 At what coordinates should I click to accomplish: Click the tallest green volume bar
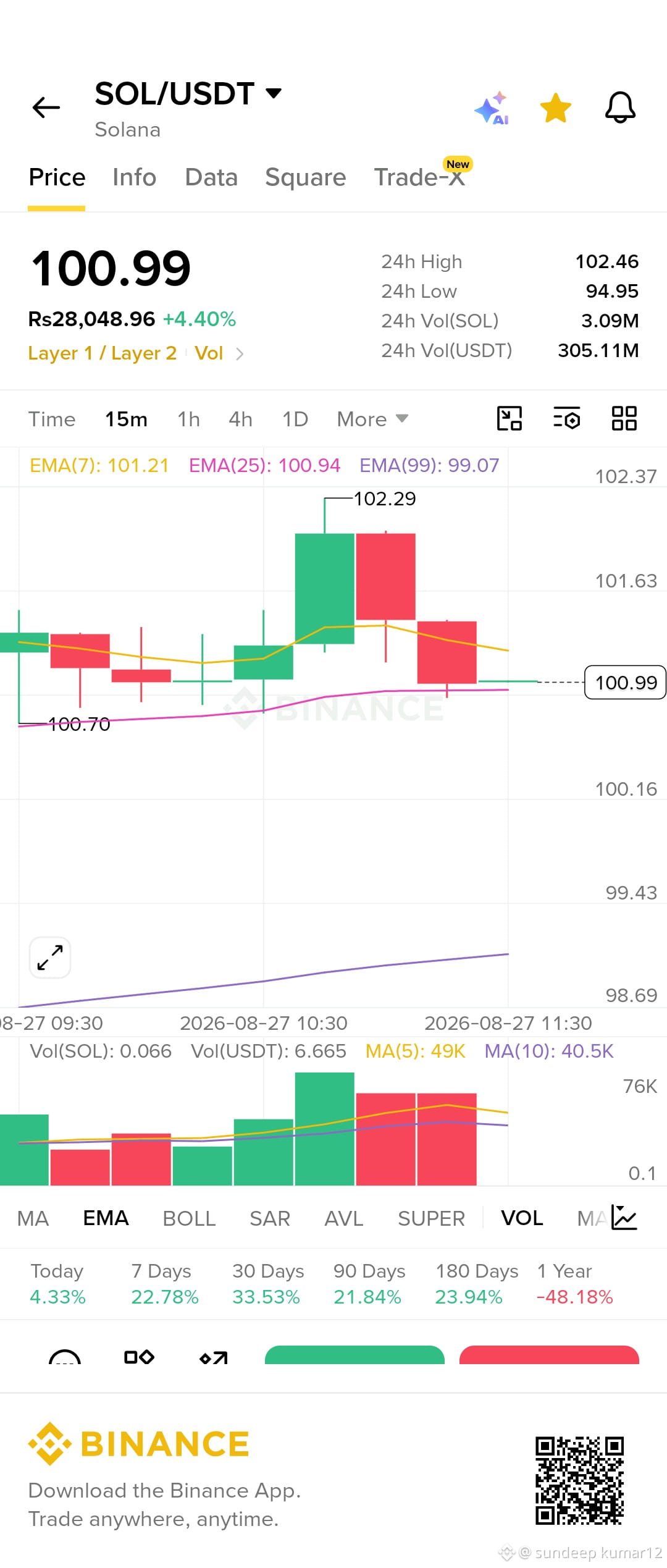324,1129
